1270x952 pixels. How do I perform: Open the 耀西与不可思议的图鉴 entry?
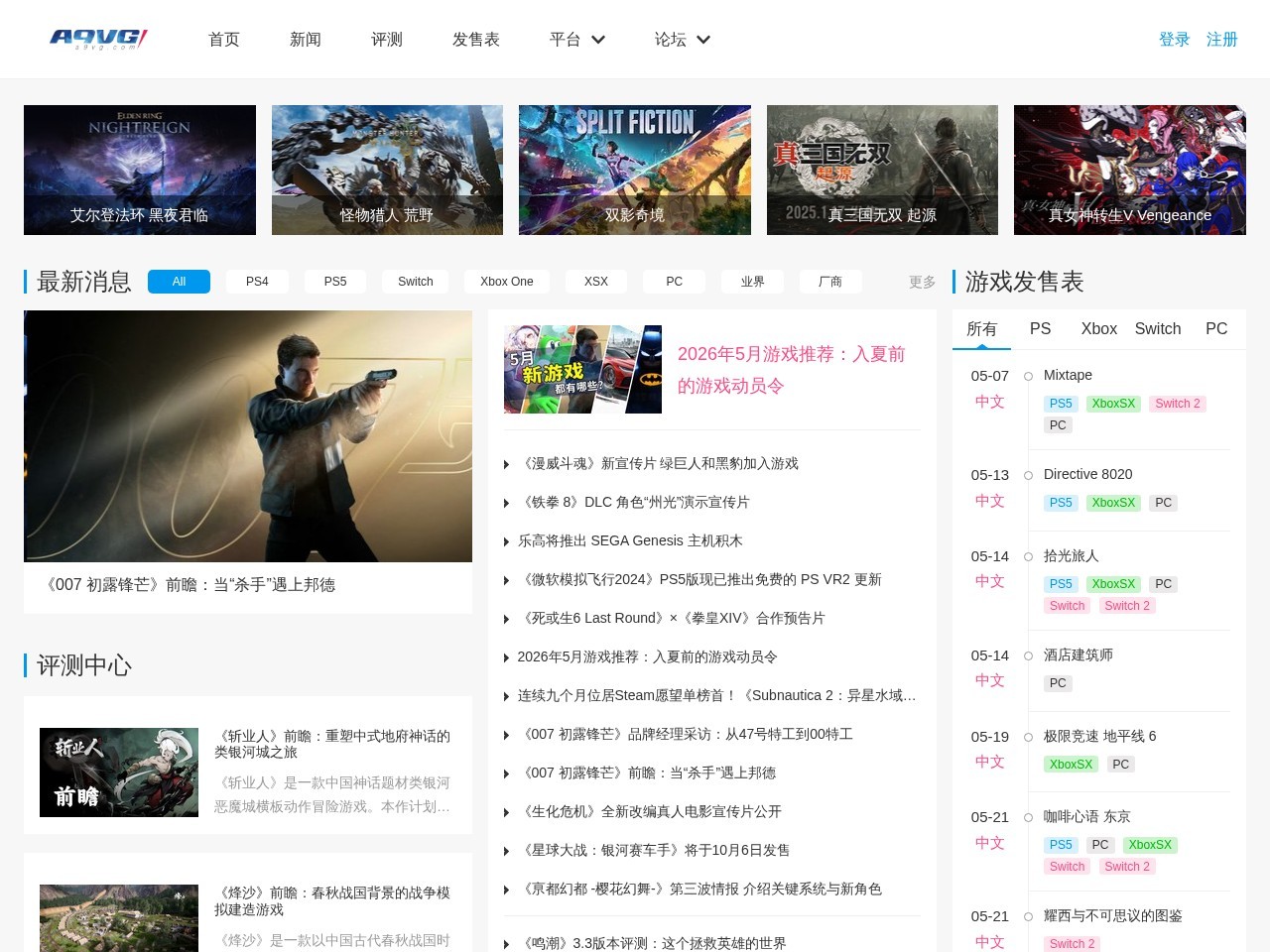(x=1113, y=916)
